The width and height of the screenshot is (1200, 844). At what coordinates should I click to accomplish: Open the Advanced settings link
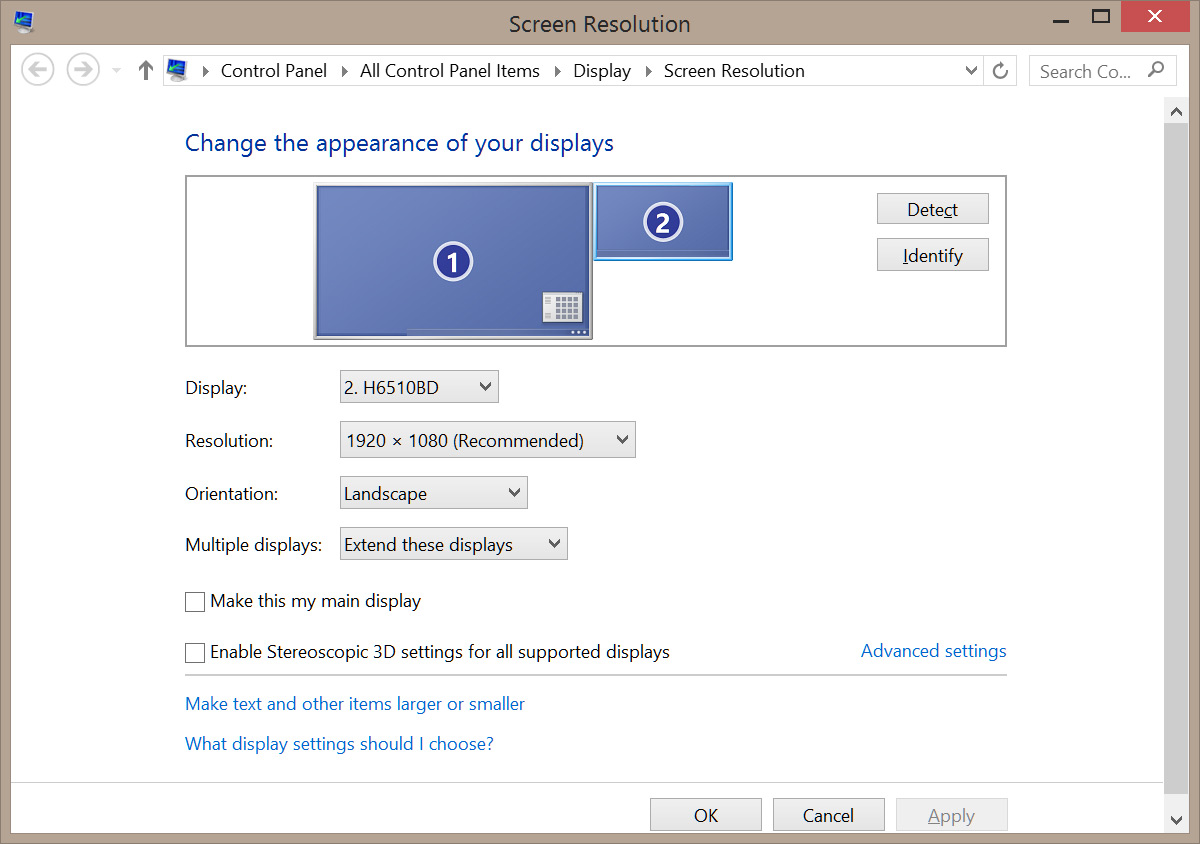click(933, 651)
